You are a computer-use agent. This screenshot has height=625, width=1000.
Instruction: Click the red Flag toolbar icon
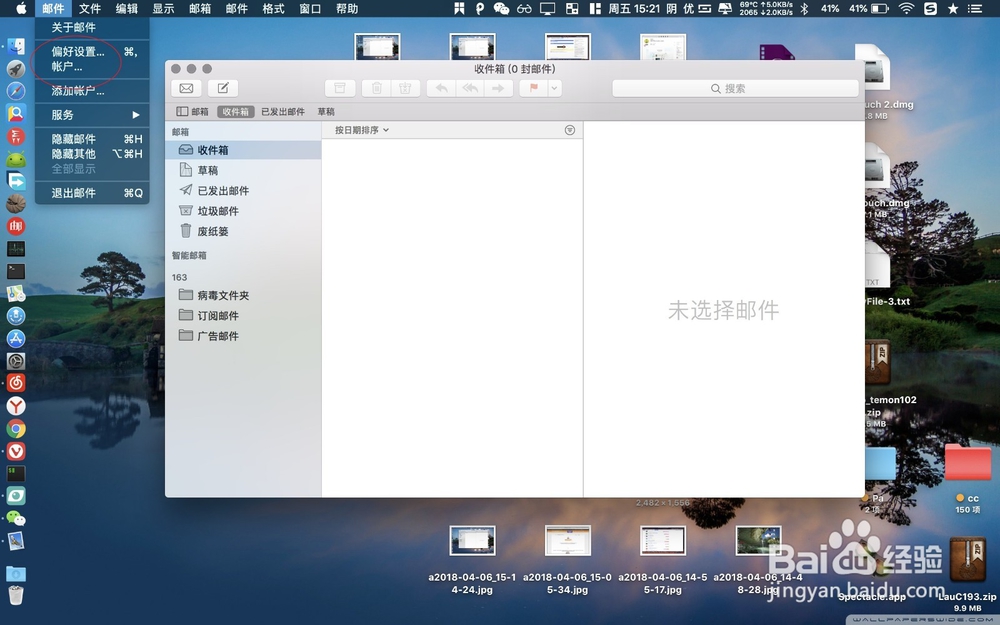(534, 88)
